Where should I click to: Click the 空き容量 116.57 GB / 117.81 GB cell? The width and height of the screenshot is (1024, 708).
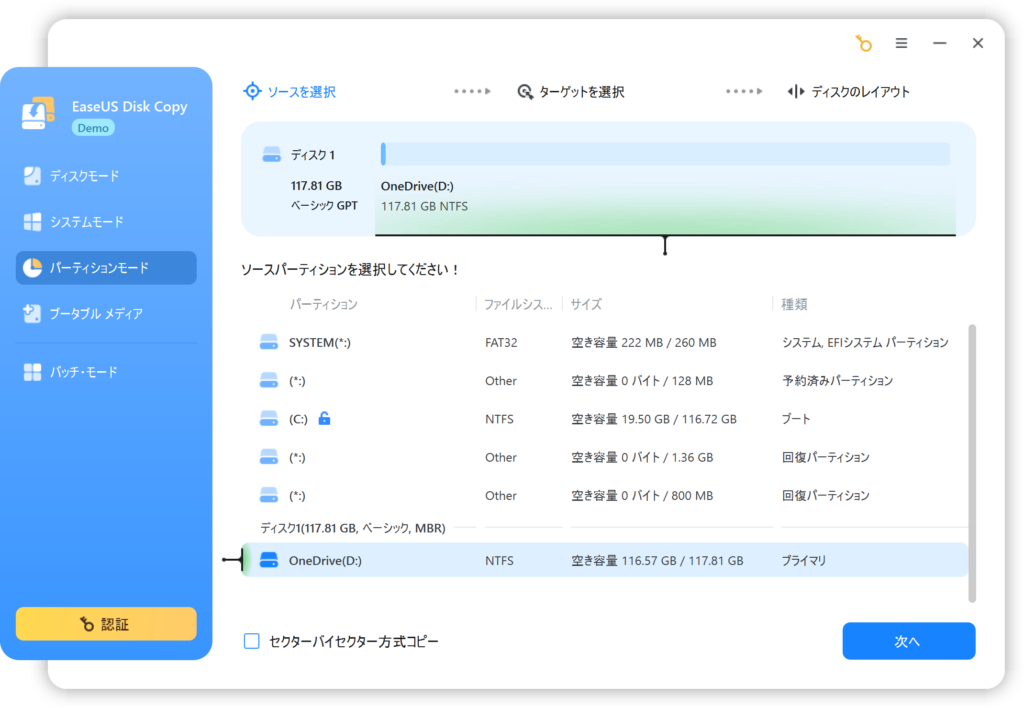point(657,560)
